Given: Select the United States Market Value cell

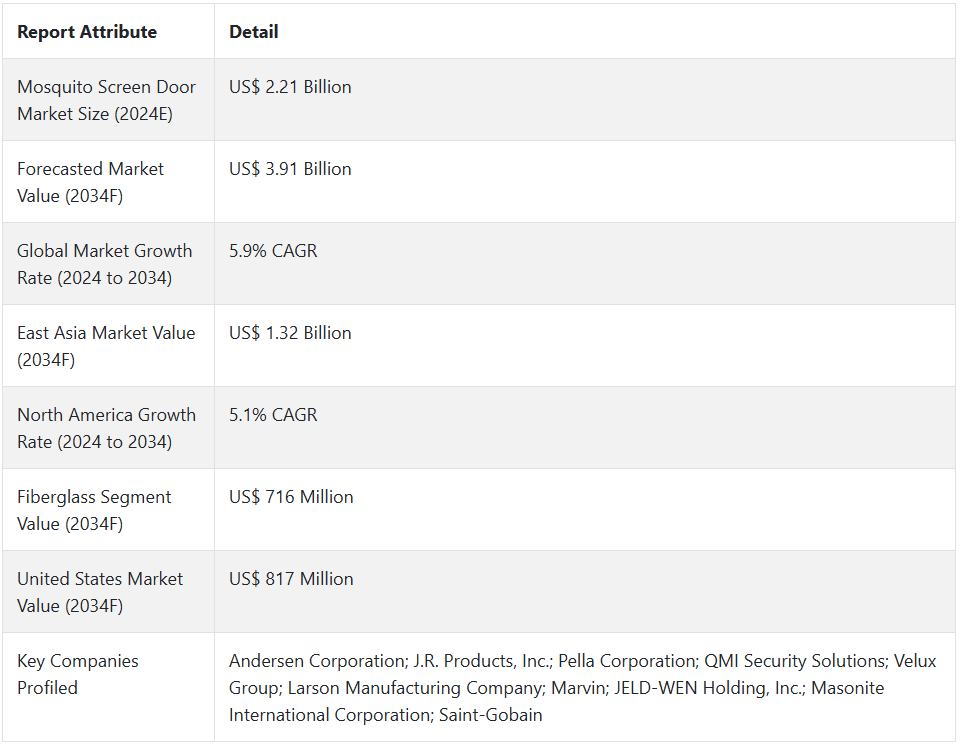Looking at the screenshot, I should click(x=100, y=592).
